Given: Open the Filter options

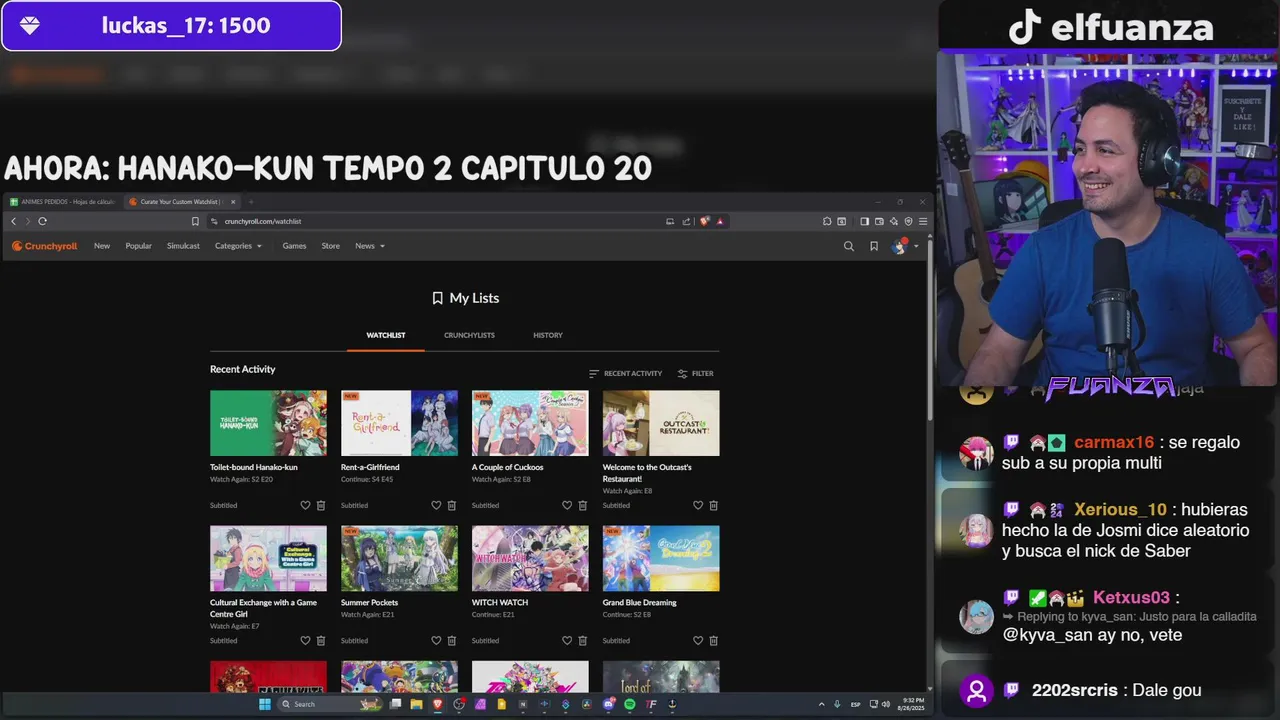Looking at the screenshot, I should [x=695, y=373].
